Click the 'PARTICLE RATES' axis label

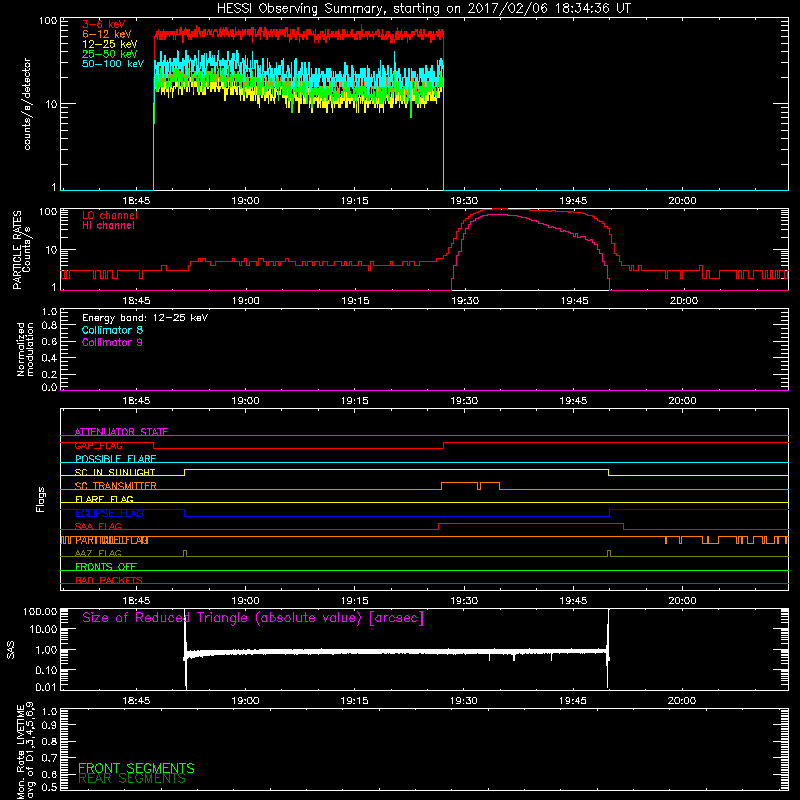pyautogui.click(x=17, y=249)
